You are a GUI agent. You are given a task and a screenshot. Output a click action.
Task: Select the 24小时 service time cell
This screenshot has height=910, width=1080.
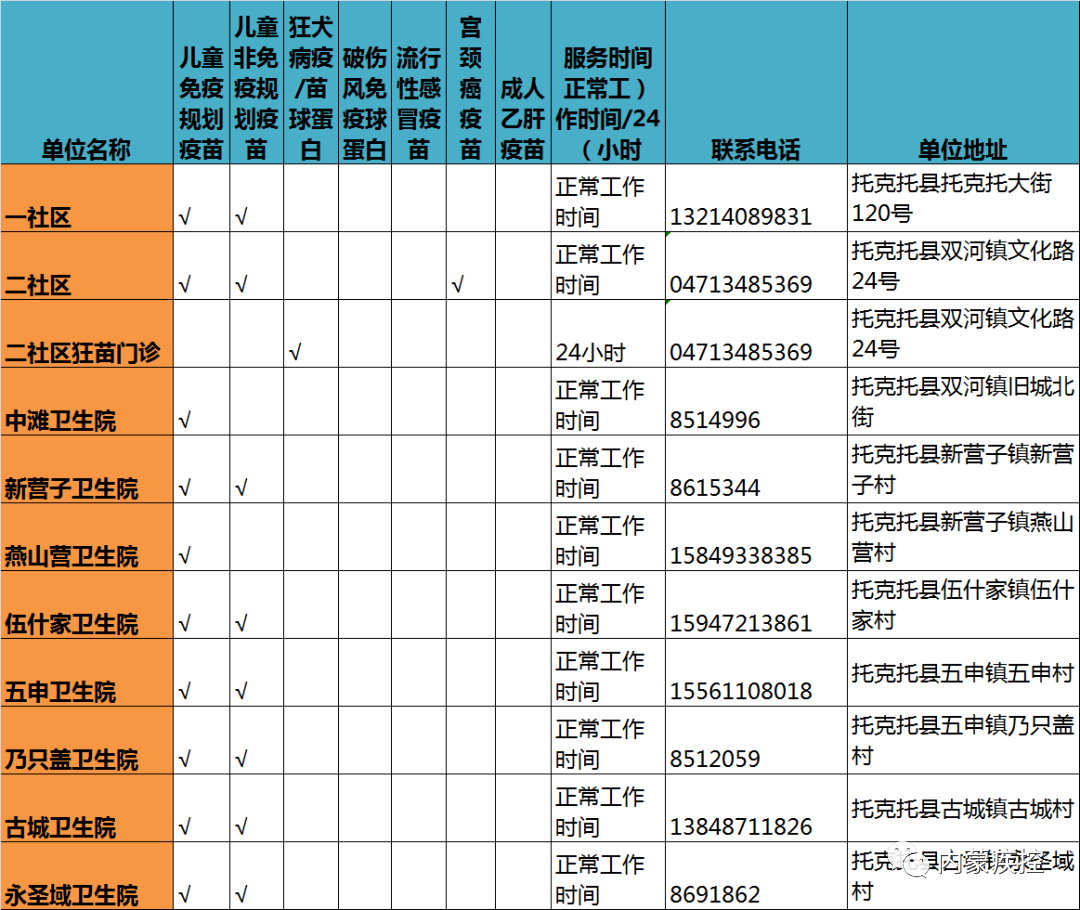pyautogui.click(x=608, y=333)
